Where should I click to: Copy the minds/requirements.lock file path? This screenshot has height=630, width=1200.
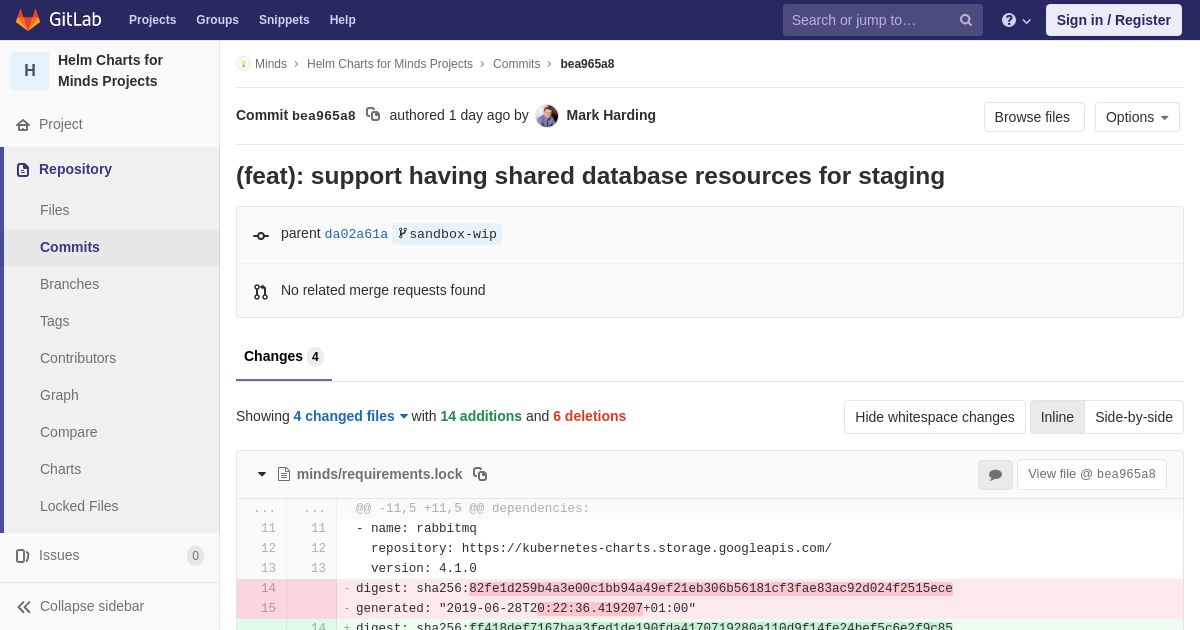[480, 474]
